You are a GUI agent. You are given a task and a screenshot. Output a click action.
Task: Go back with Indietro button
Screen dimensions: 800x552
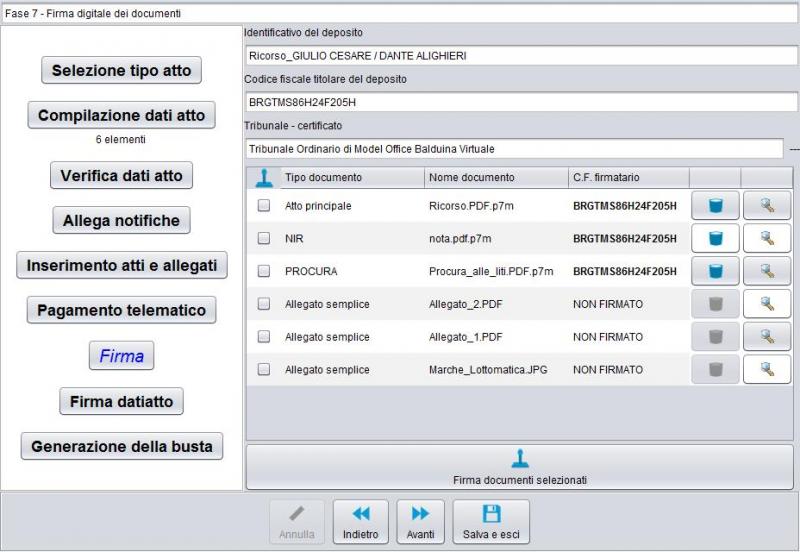[361, 522]
